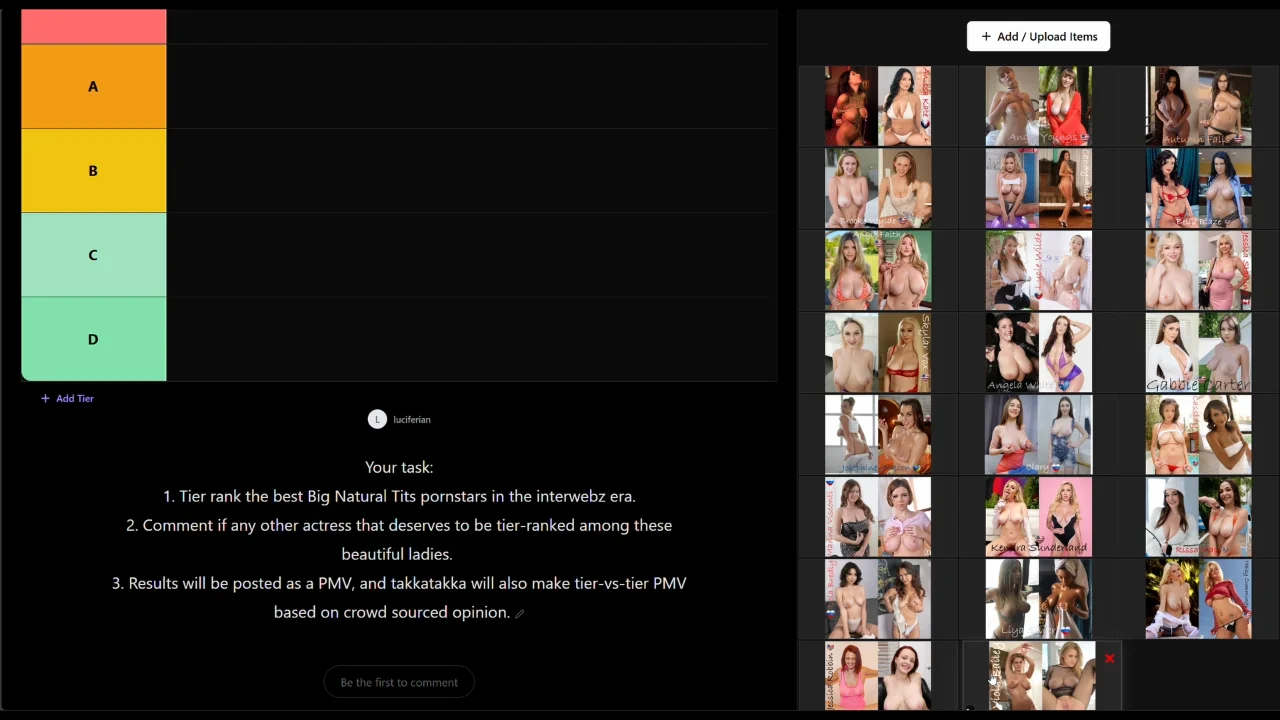Click the empty A tier row area
Image resolution: width=1280 pixels, height=720 pixels.
tap(470, 87)
